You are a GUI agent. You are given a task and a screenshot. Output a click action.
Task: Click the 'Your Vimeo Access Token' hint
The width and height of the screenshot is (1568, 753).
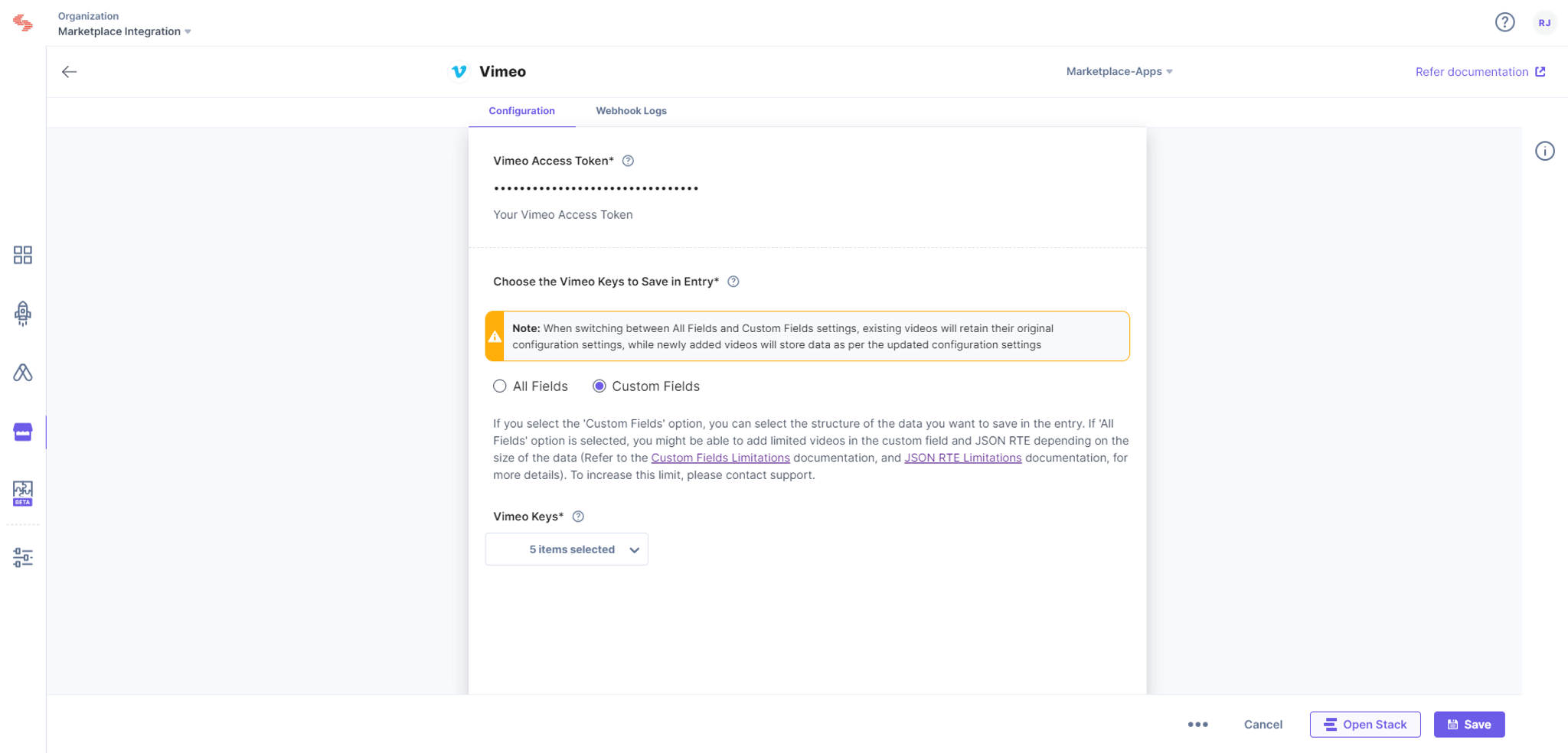(x=563, y=215)
